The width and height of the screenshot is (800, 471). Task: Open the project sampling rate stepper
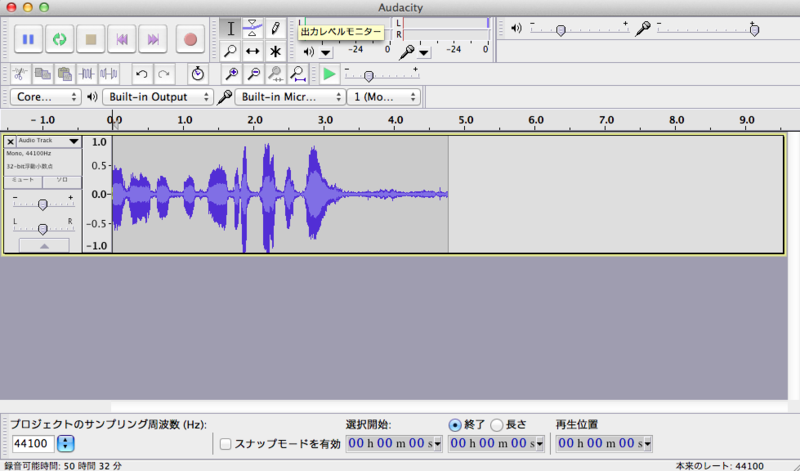(x=65, y=443)
